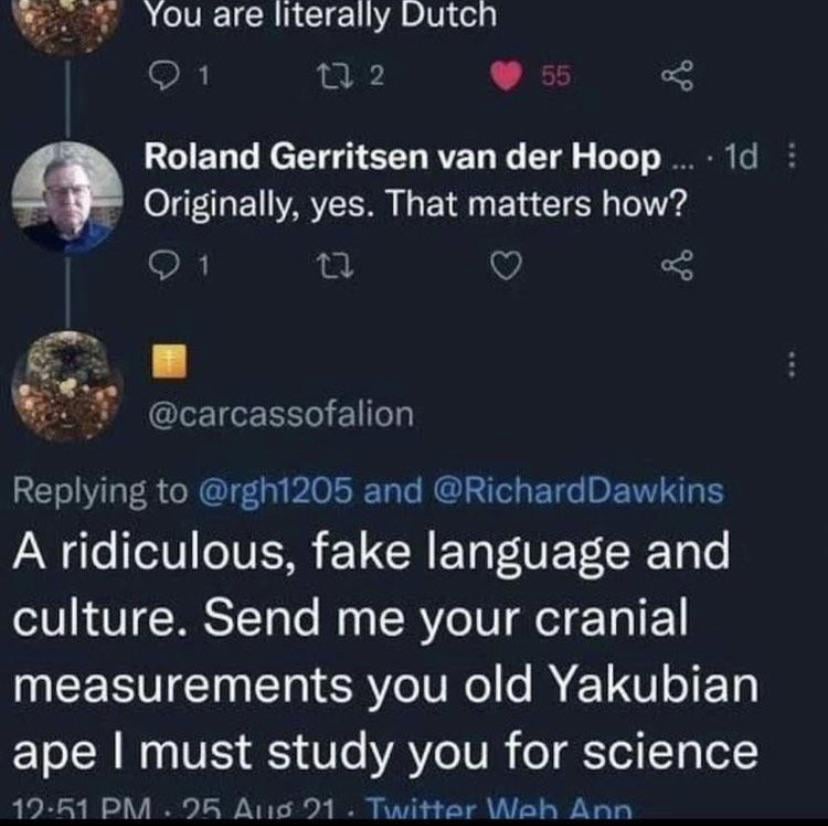The width and height of the screenshot is (828, 826).
Task: Open more options for @carcassofalion's tweet
Action: click(x=794, y=364)
